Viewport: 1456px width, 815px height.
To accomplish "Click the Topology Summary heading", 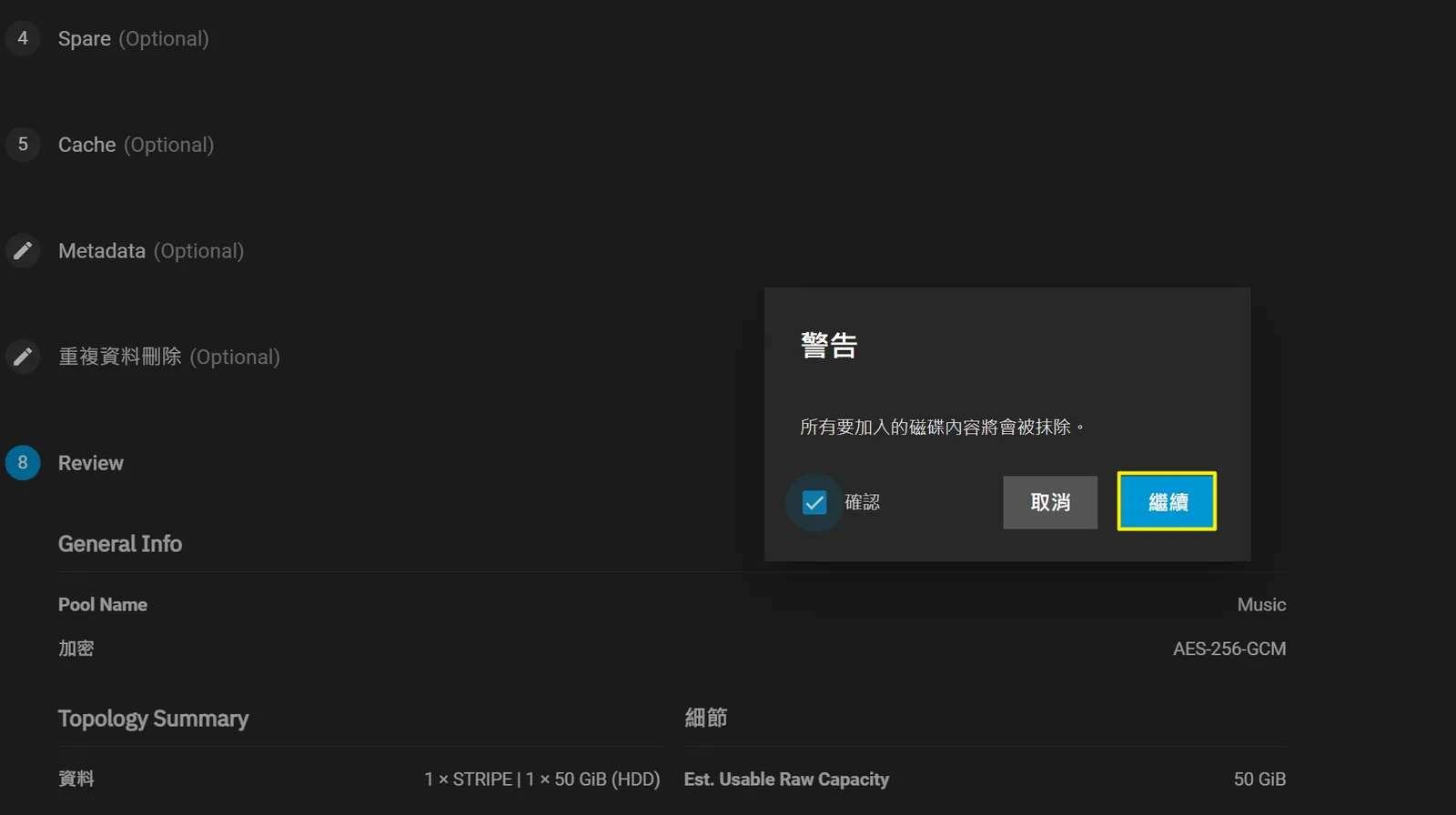I will [x=153, y=719].
